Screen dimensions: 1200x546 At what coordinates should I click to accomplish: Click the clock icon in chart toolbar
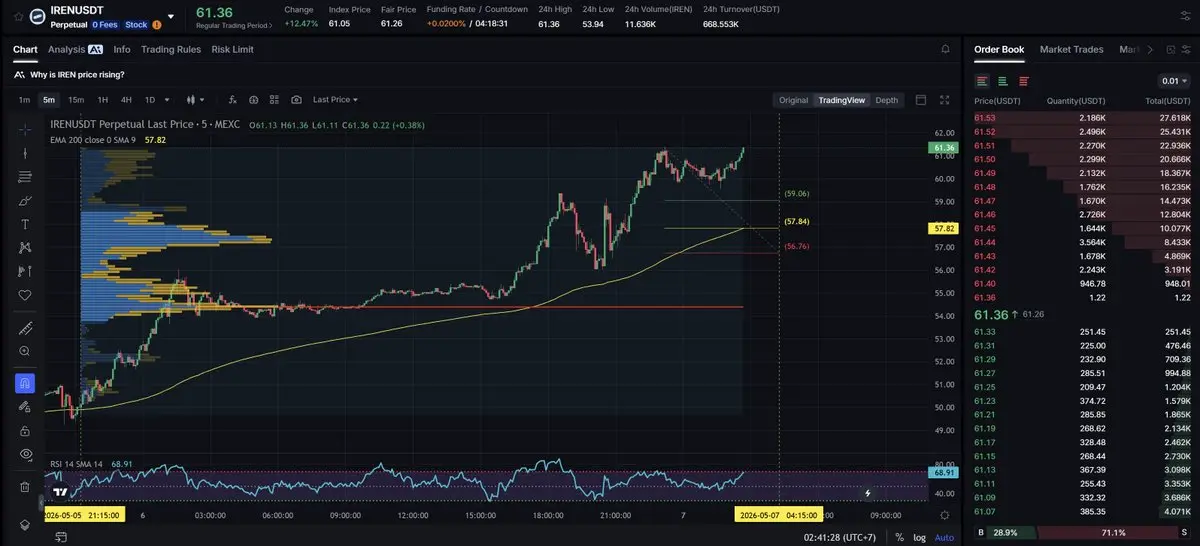(254, 100)
